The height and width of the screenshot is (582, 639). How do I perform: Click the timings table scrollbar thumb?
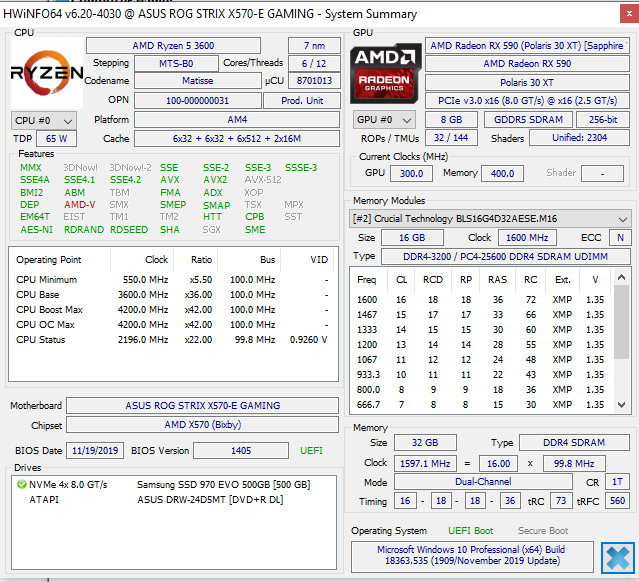point(621,322)
